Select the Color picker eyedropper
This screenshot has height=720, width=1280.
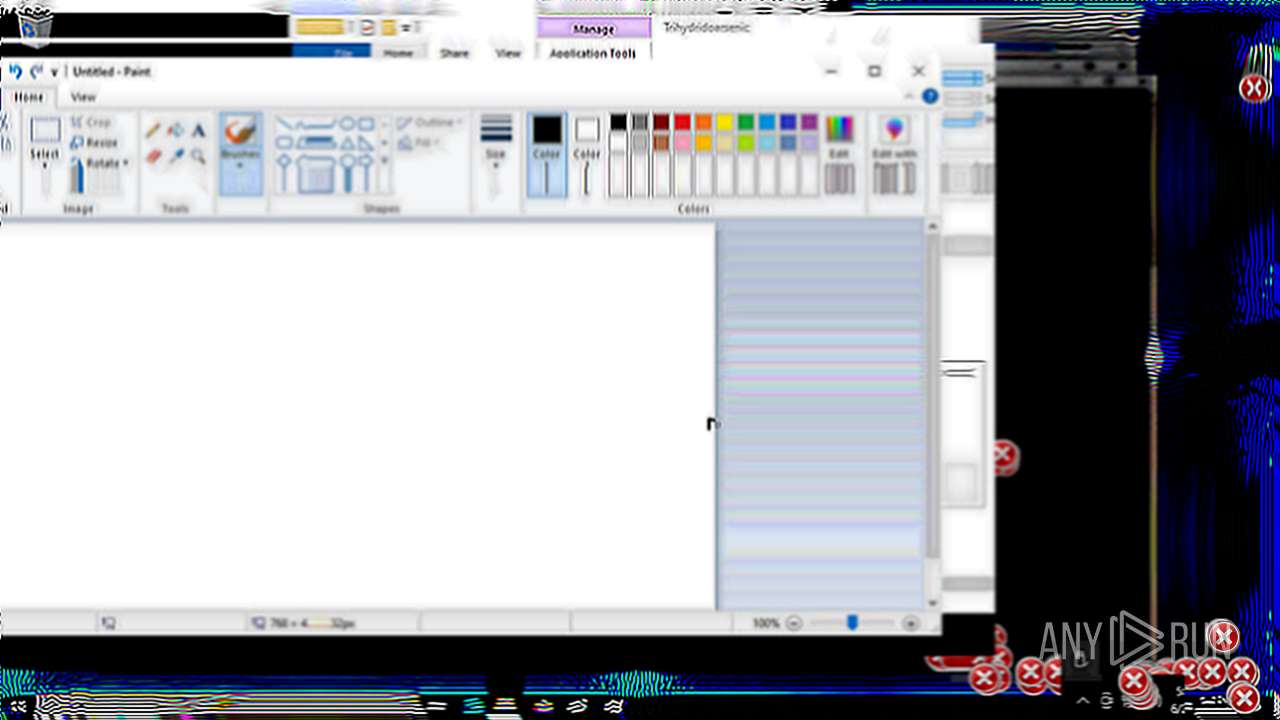click(176, 156)
